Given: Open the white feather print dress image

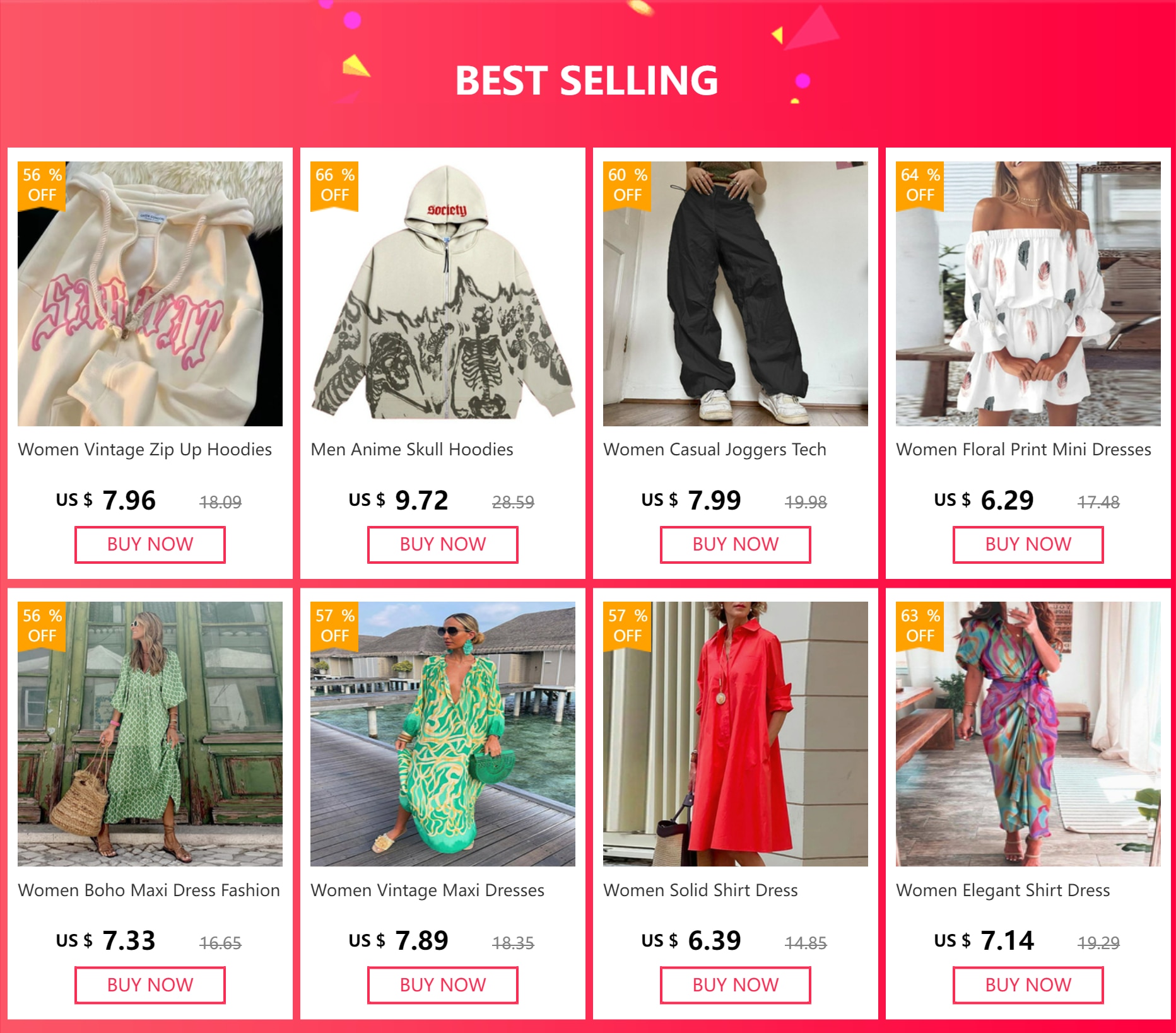Looking at the screenshot, I should pos(1028,294).
